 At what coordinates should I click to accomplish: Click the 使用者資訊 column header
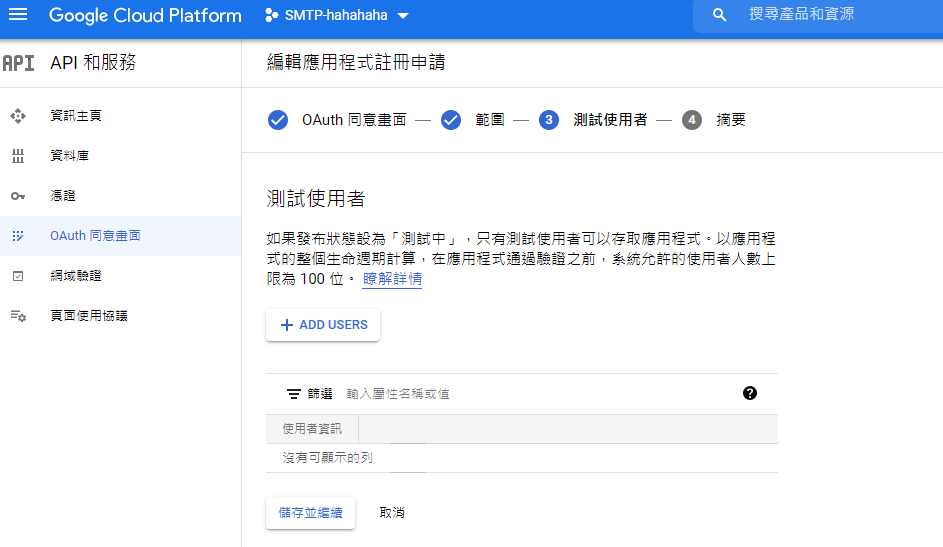312,429
